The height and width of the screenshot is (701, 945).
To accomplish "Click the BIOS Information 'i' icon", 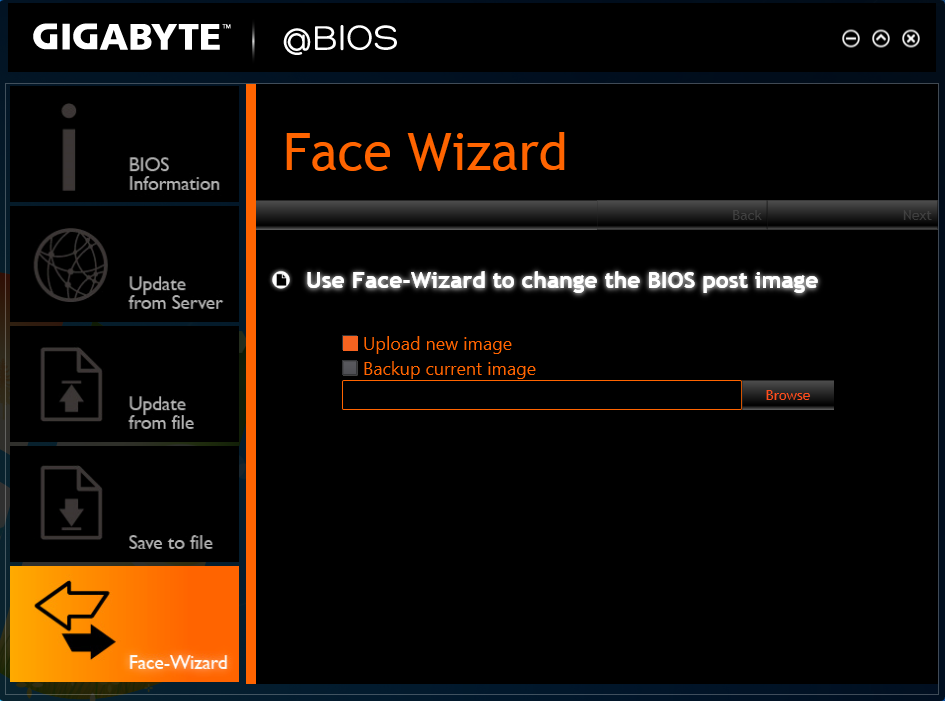I will click(x=69, y=147).
